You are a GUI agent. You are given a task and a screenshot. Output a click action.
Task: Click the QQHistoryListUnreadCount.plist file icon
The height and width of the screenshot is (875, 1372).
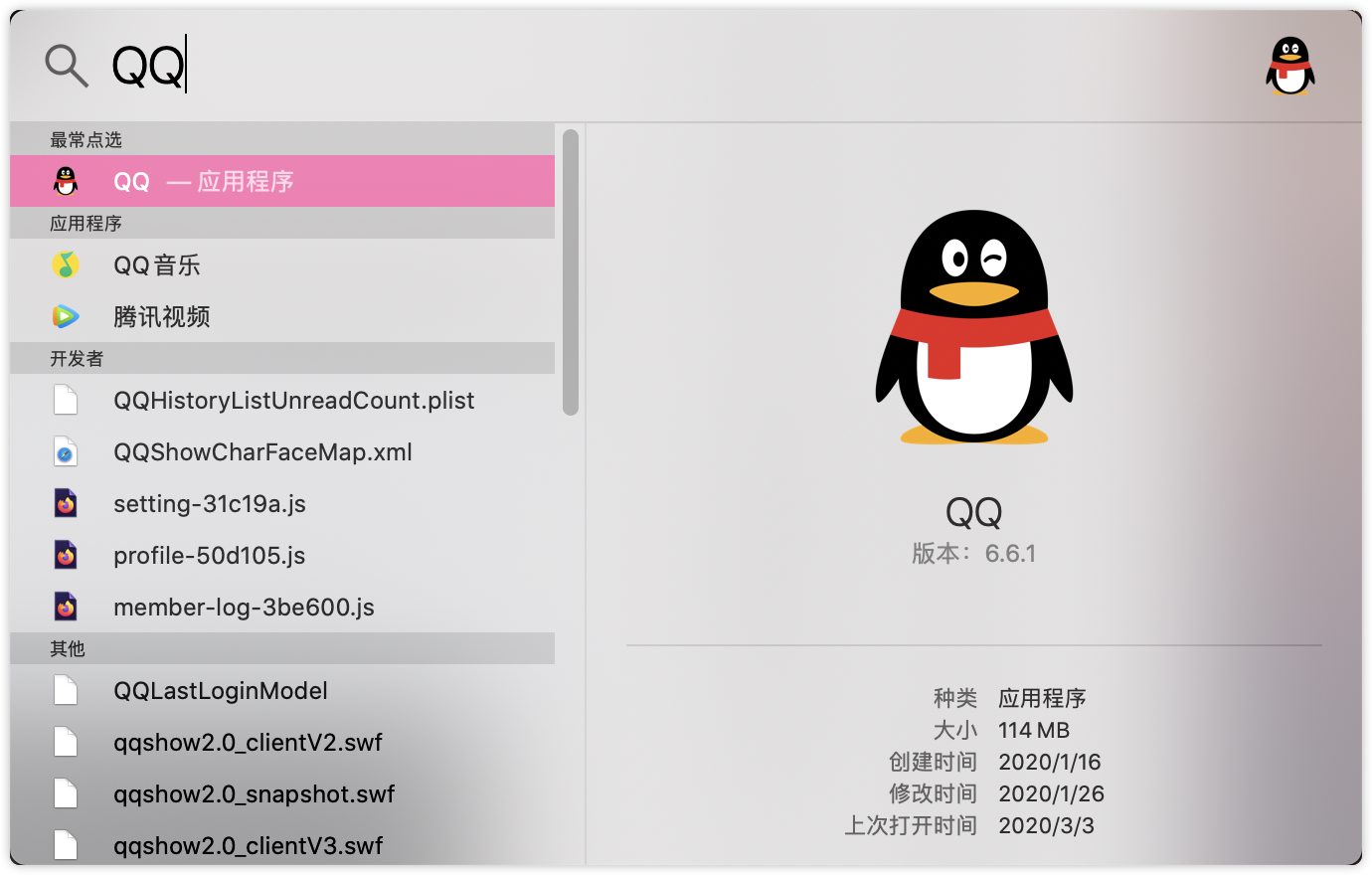(x=66, y=400)
